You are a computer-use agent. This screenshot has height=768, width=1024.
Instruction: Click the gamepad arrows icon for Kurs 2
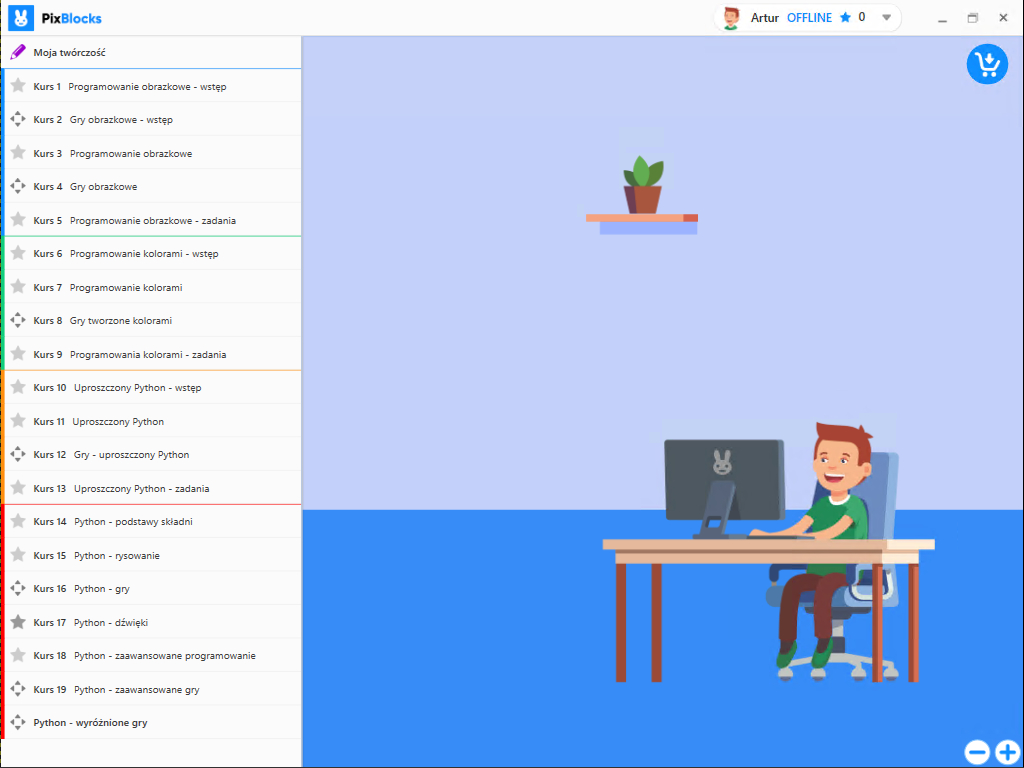[18, 119]
